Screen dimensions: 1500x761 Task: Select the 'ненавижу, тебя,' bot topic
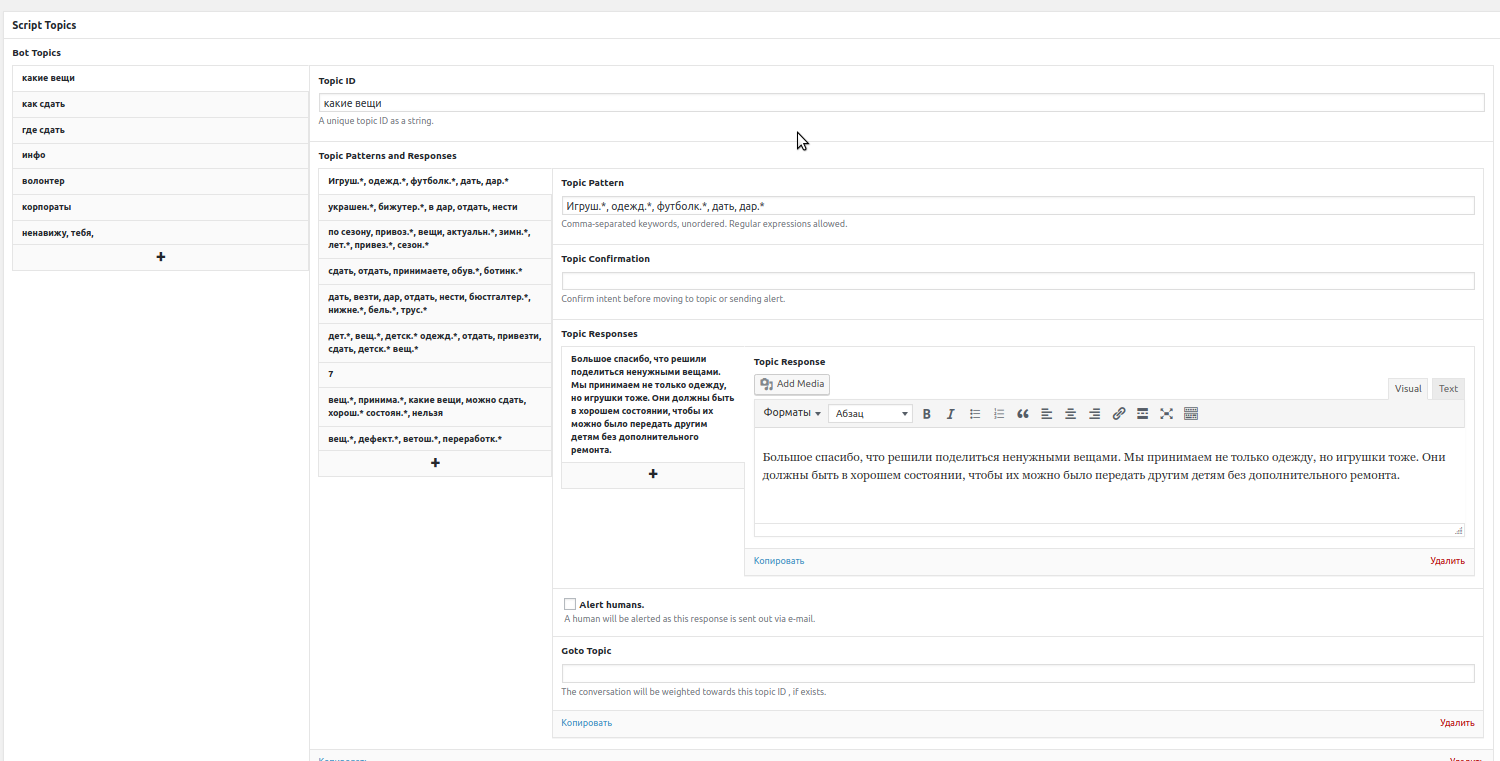tap(160, 233)
